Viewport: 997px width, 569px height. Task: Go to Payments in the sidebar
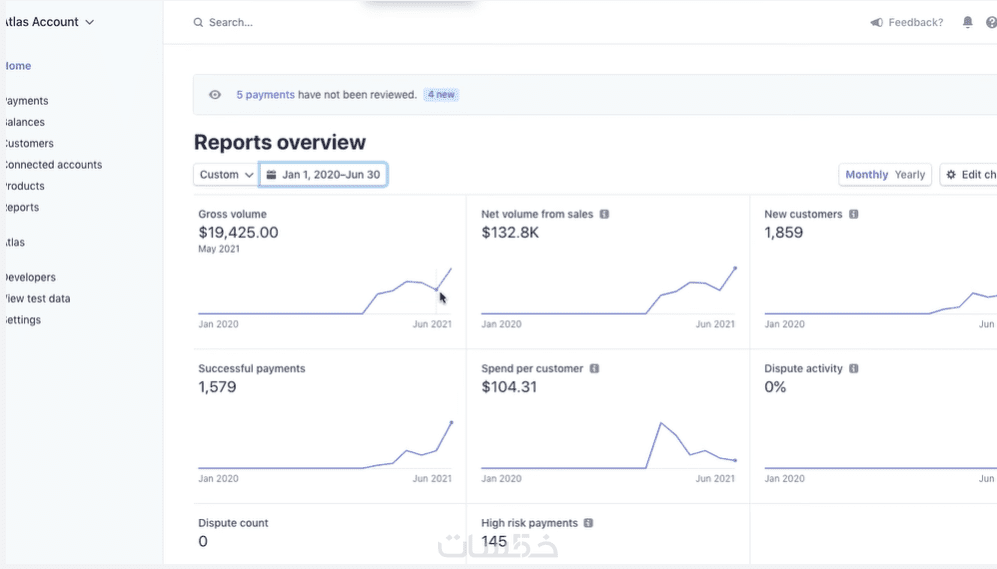[26, 101]
